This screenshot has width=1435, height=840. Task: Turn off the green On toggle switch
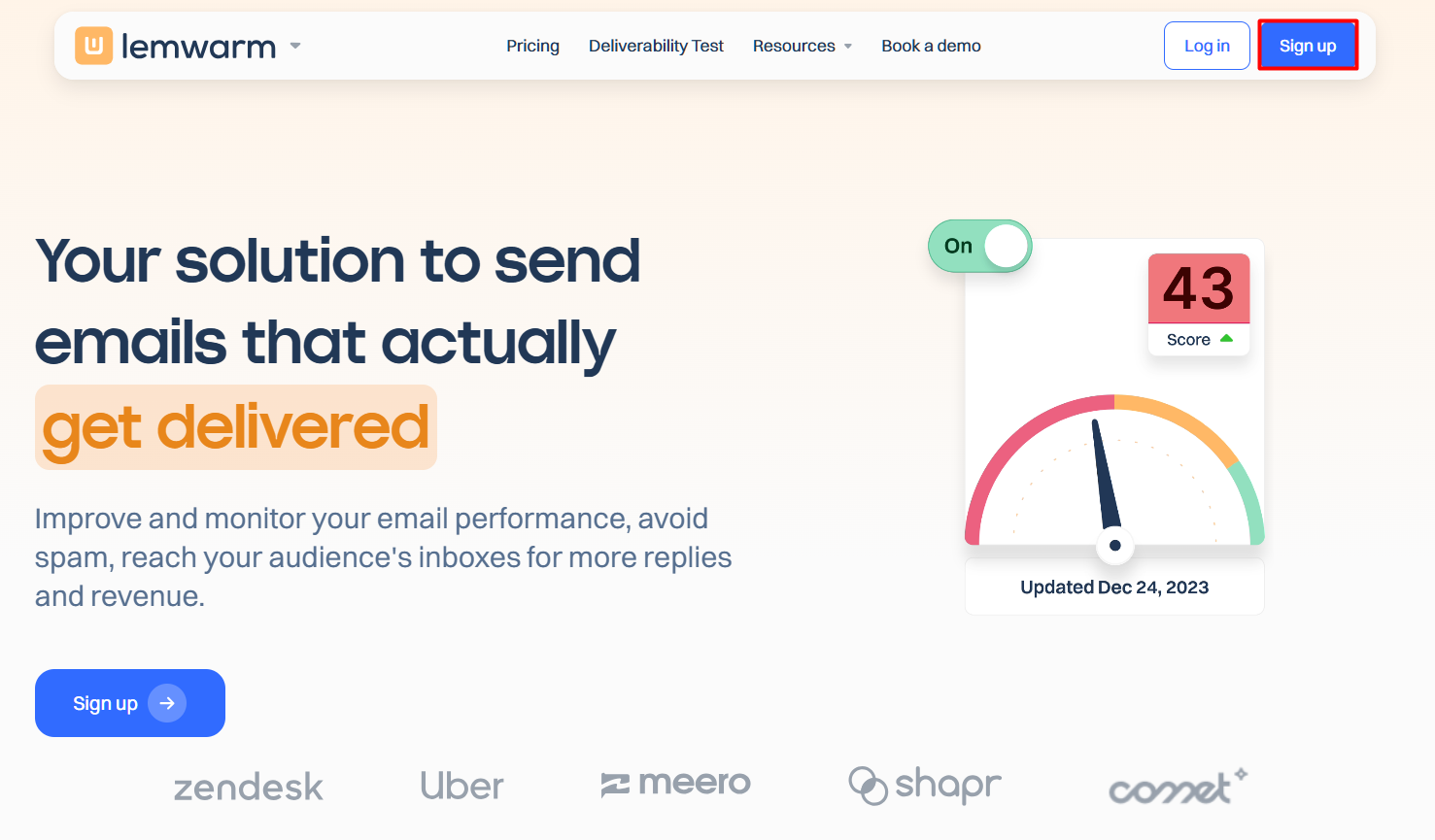tap(980, 246)
